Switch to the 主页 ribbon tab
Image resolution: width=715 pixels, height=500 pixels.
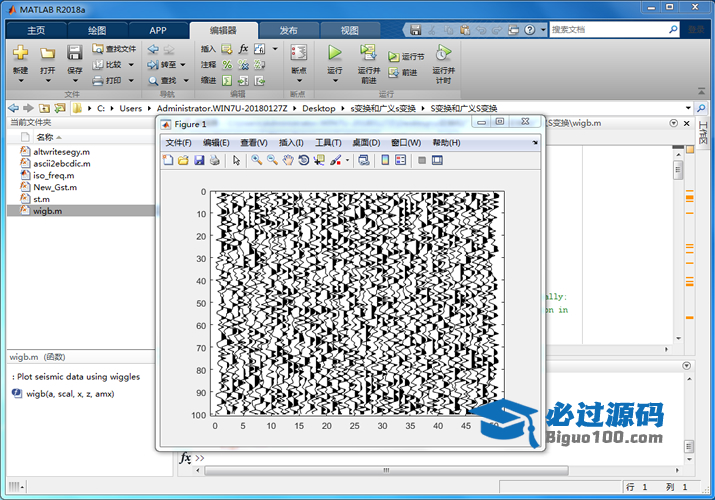(36, 31)
